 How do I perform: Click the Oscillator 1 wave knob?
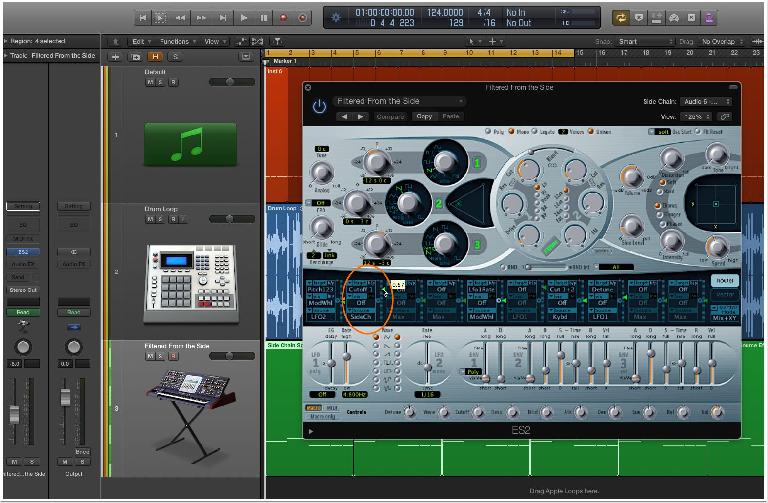445,162
